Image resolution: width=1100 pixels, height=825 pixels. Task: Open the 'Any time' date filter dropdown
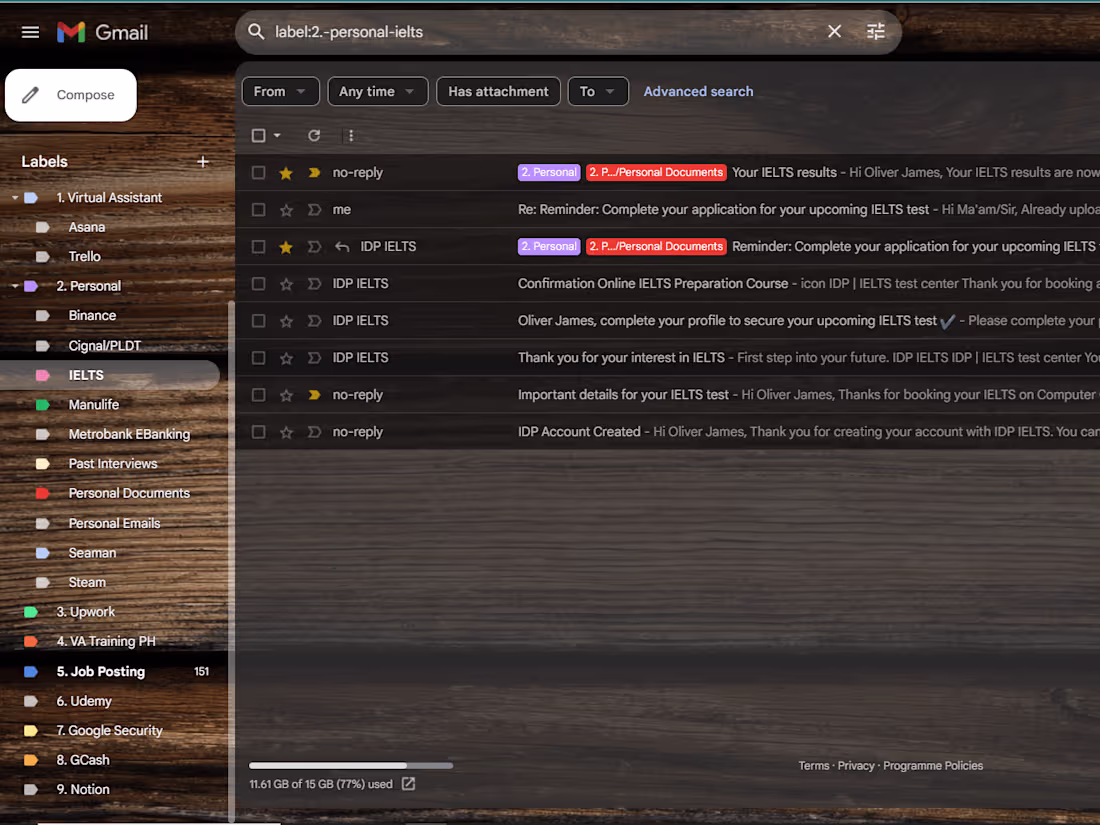tap(377, 91)
